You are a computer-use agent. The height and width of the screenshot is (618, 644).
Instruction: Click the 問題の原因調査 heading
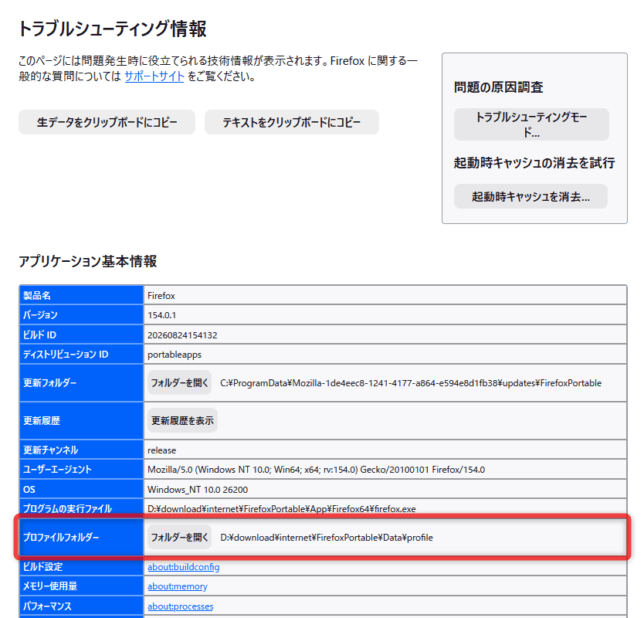tap(499, 87)
